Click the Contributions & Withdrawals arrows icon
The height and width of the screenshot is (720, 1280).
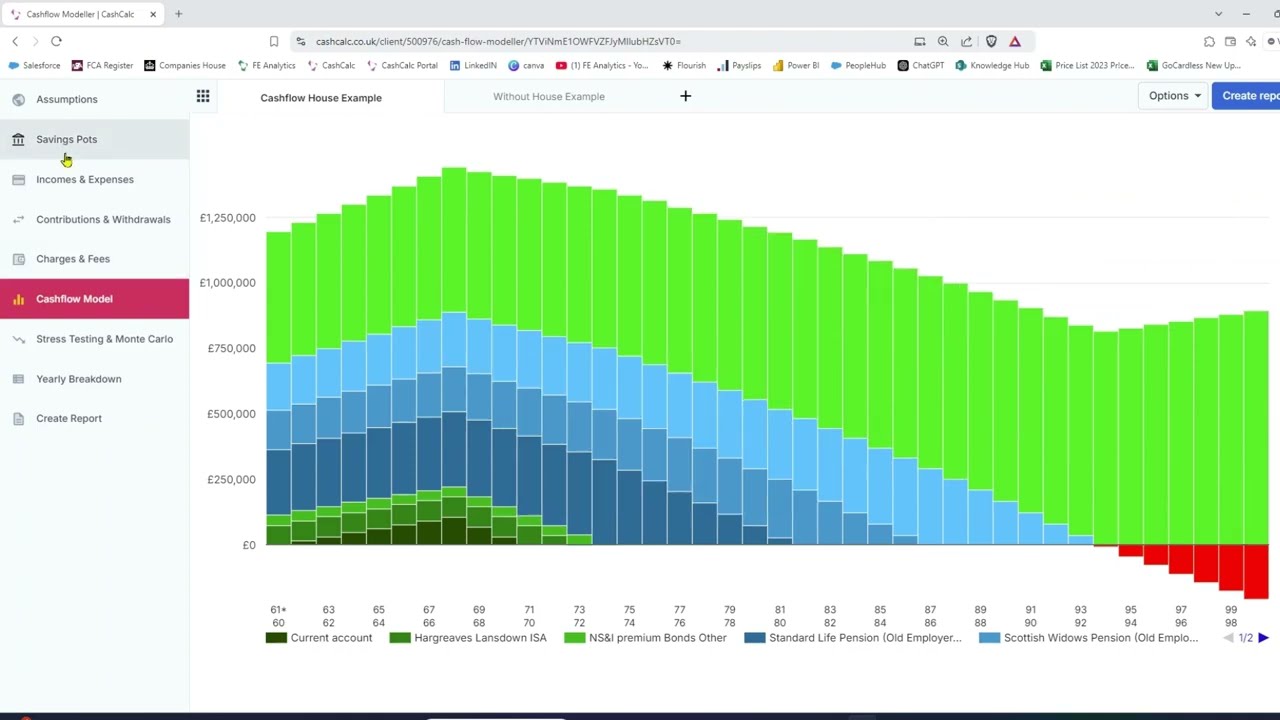pos(18,219)
